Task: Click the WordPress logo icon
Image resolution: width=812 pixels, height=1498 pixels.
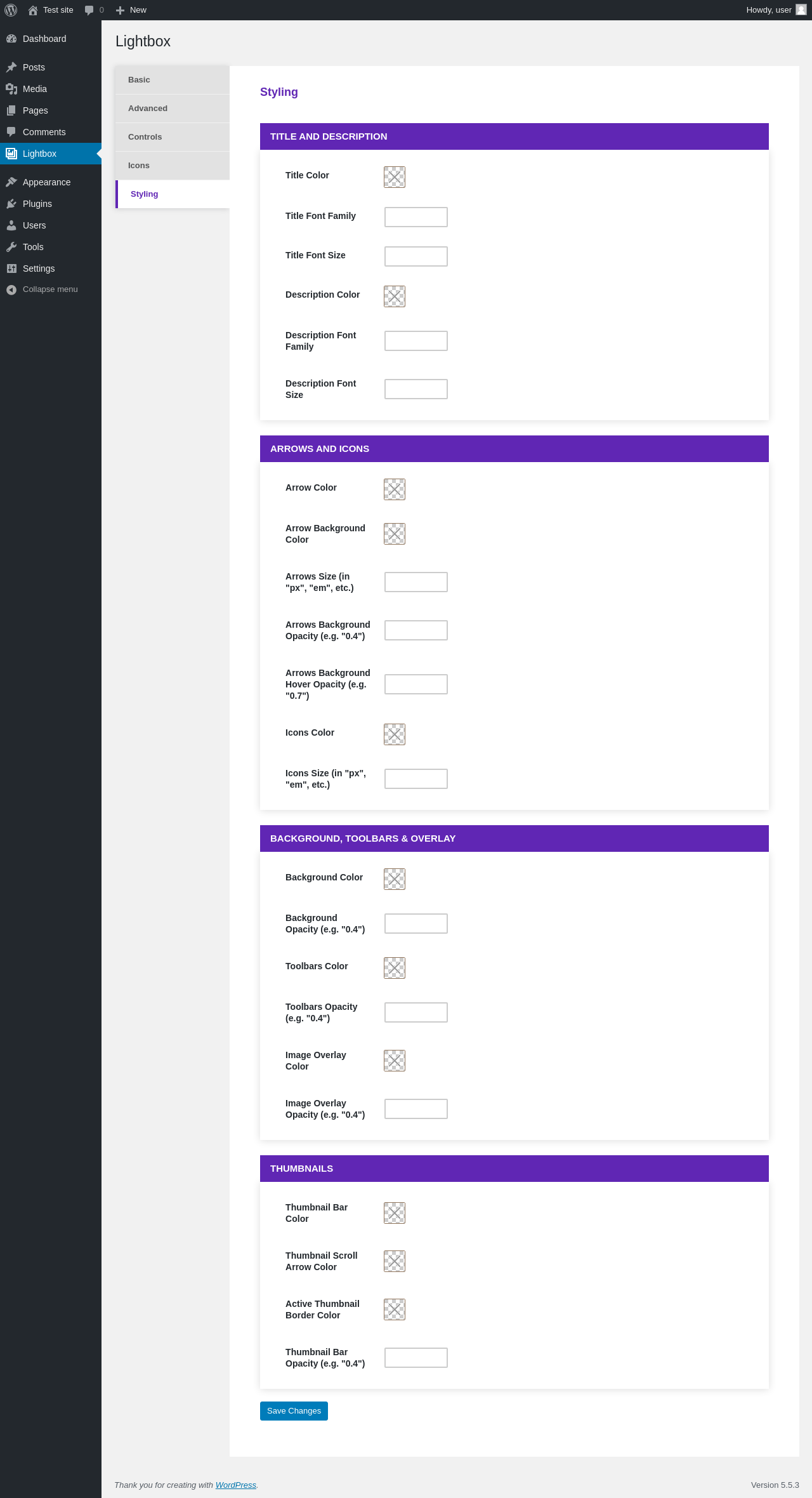Action: [11, 10]
